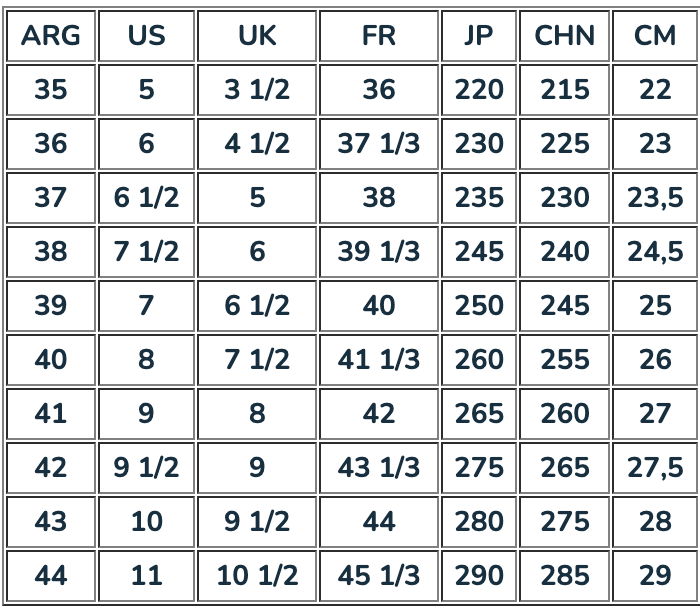Select the CM 23,5 cell
700x610 pixels.
[655, 198]
